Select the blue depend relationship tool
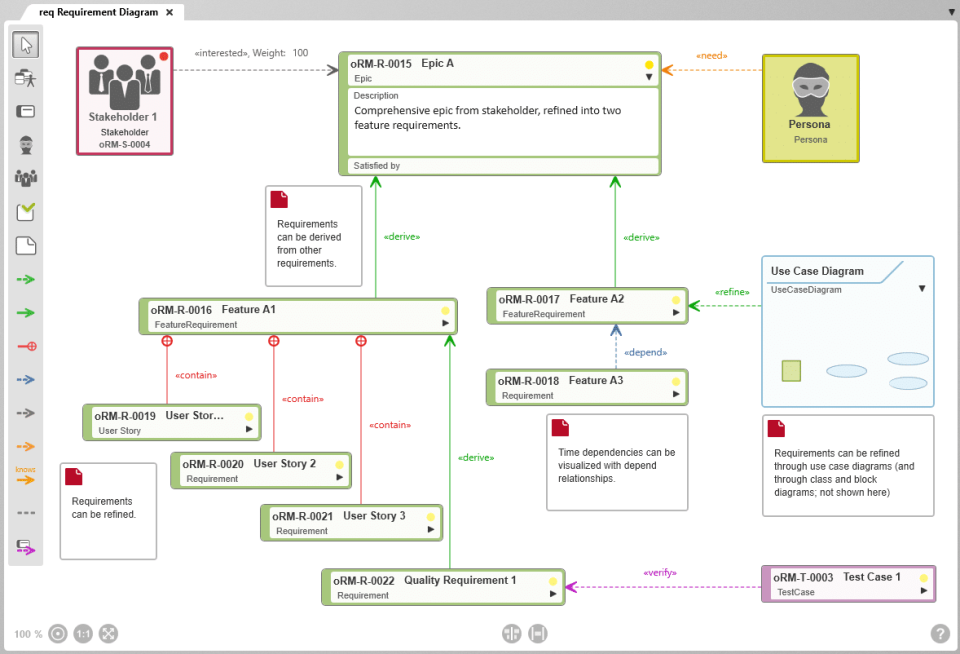The width and height of the screenshot is (960, 654). 25,380
